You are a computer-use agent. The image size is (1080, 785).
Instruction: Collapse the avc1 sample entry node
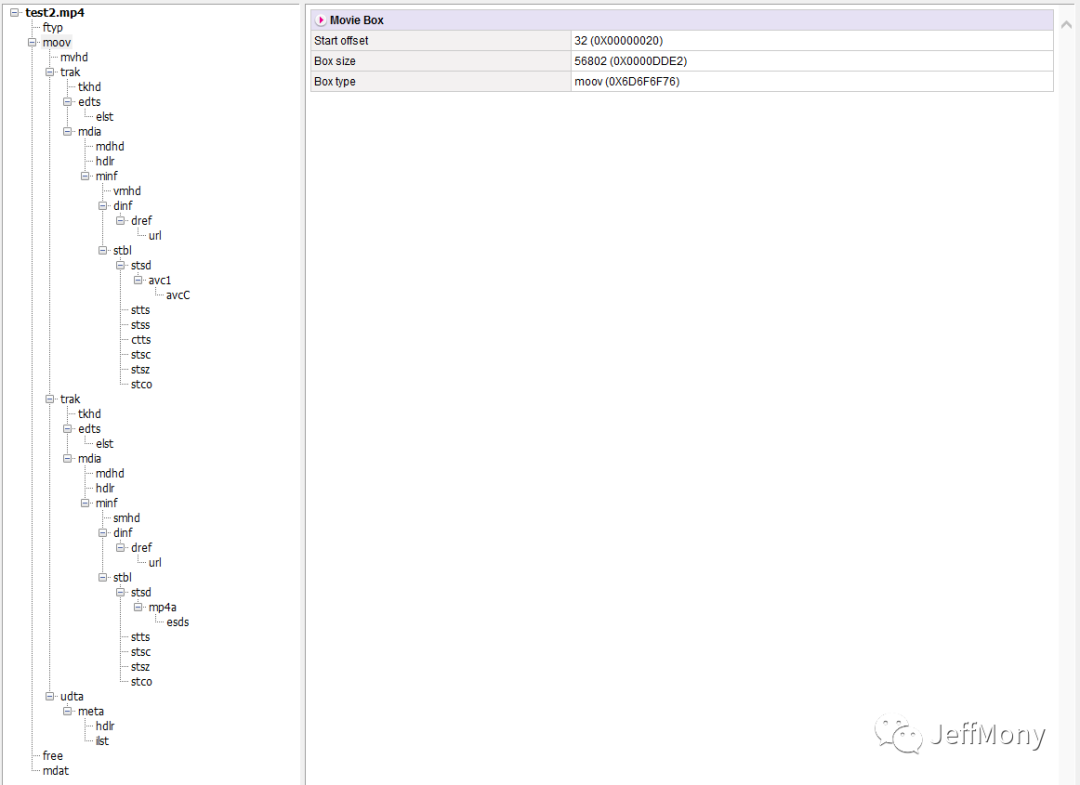(138, 280)
